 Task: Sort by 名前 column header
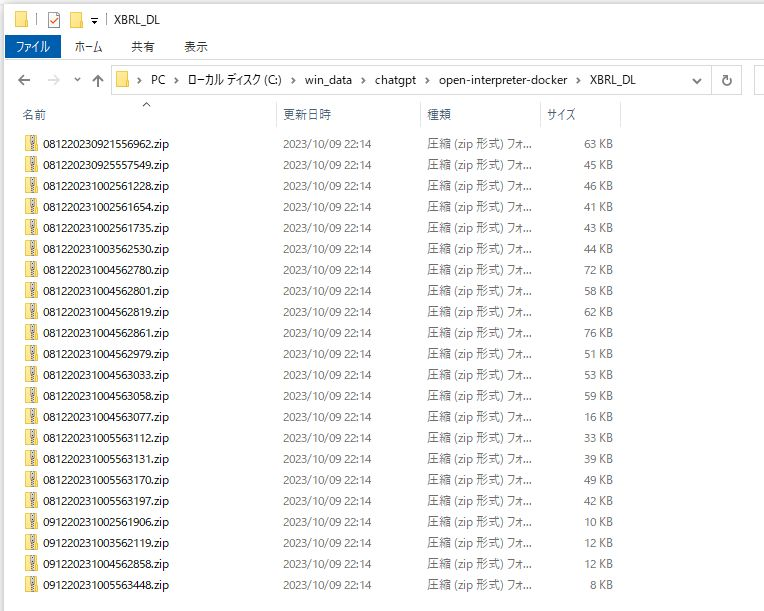point(34,115)
